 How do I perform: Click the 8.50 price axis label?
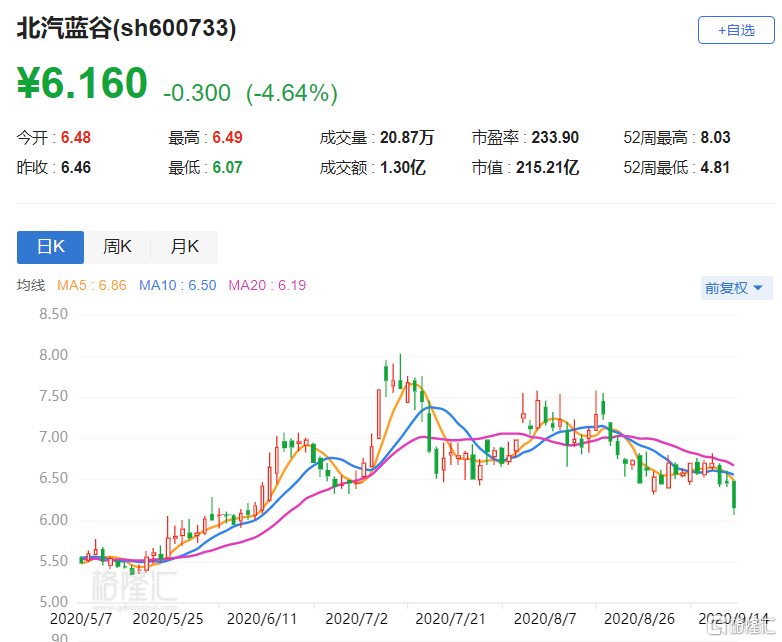point(53,314)
